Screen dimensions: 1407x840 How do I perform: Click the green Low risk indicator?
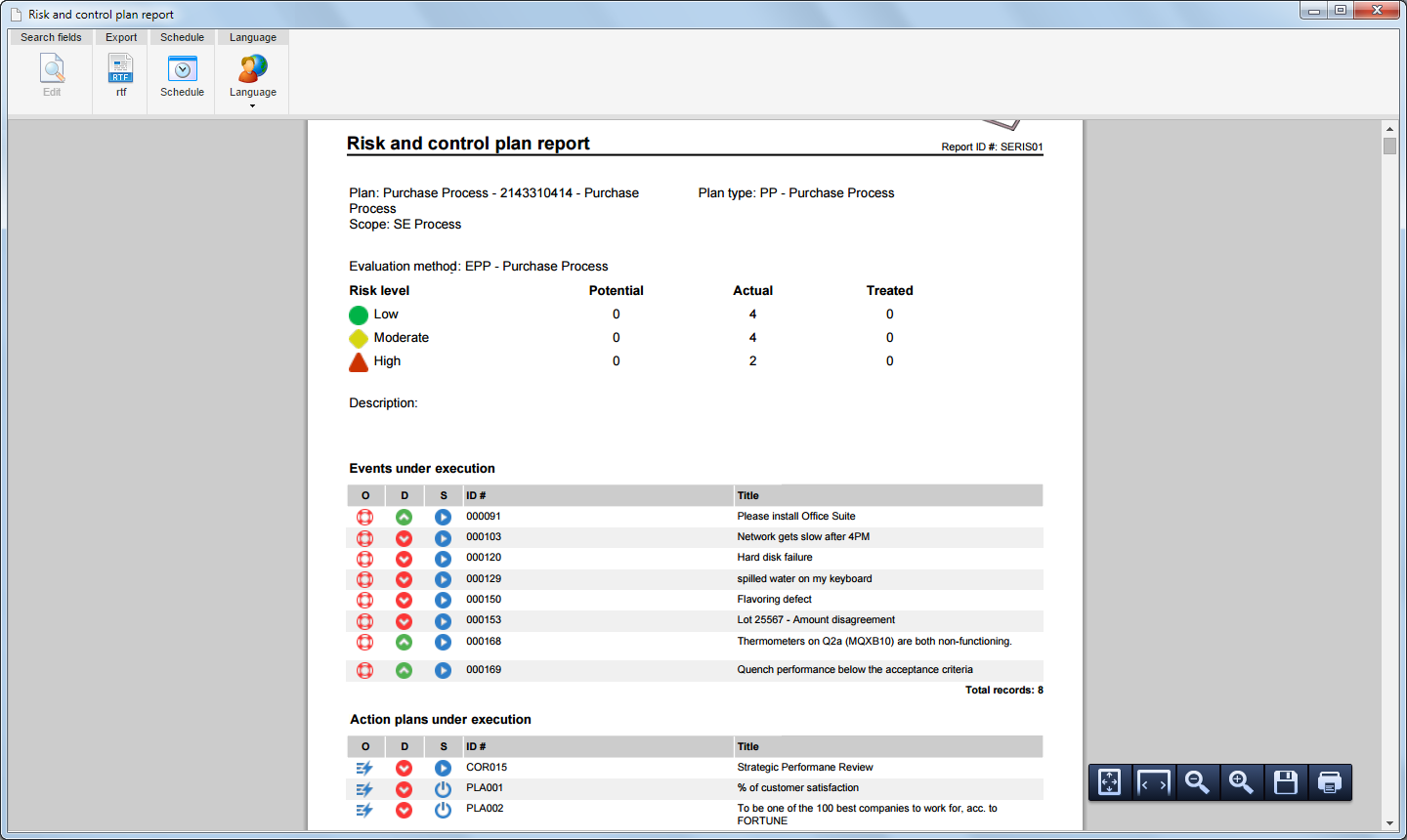pos(359,315)
